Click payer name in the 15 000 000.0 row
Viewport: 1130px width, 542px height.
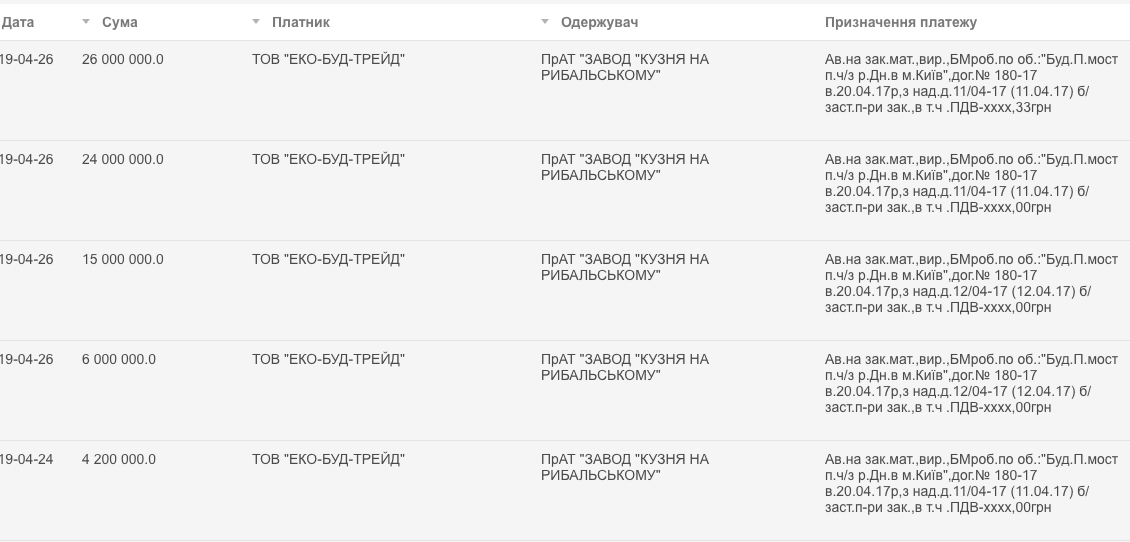329,259
